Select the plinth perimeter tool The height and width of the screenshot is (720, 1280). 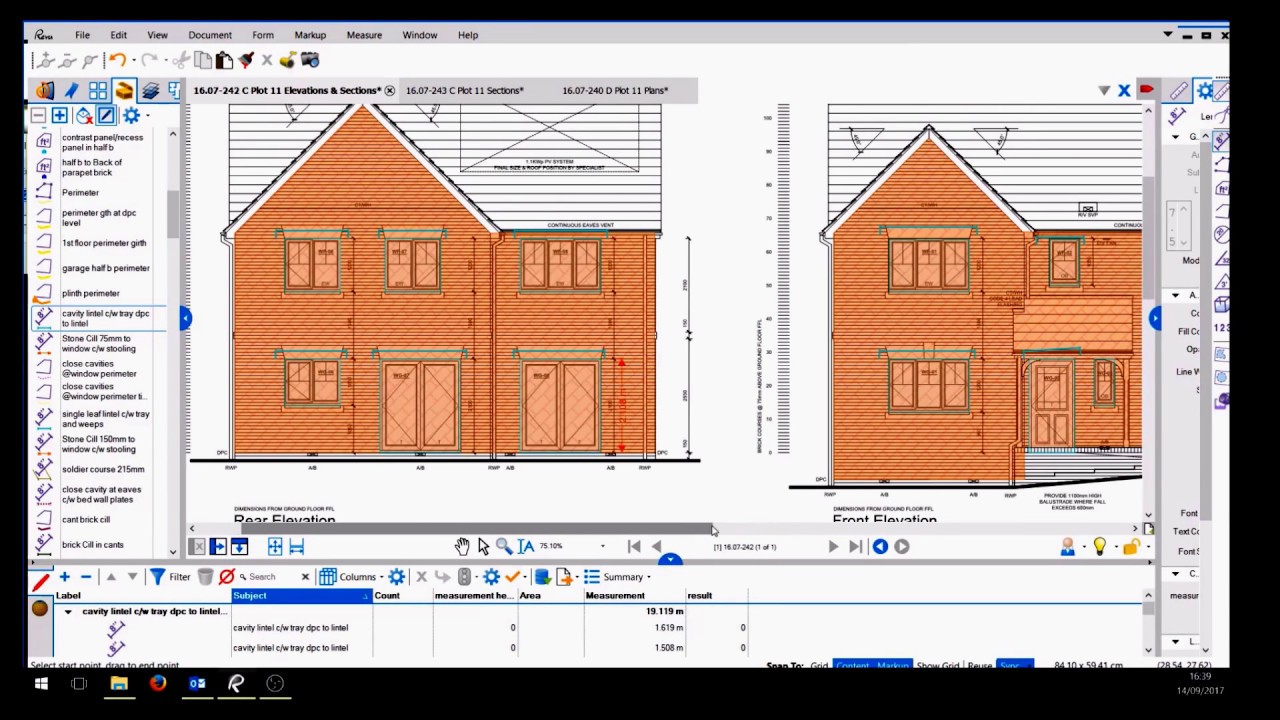tap(90, 293)
